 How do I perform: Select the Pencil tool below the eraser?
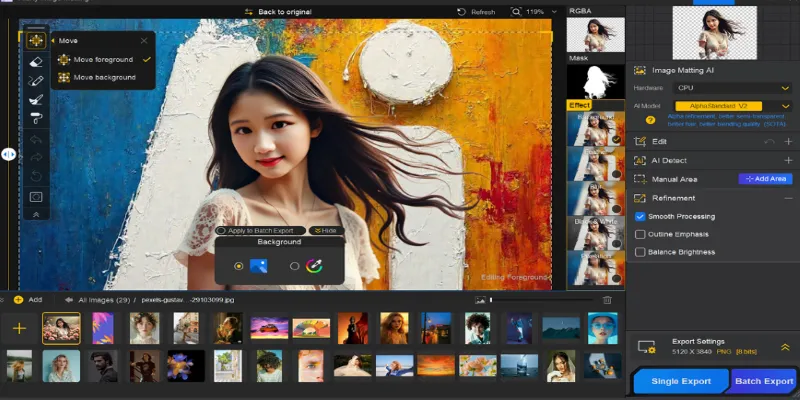[x=36, y=81]
